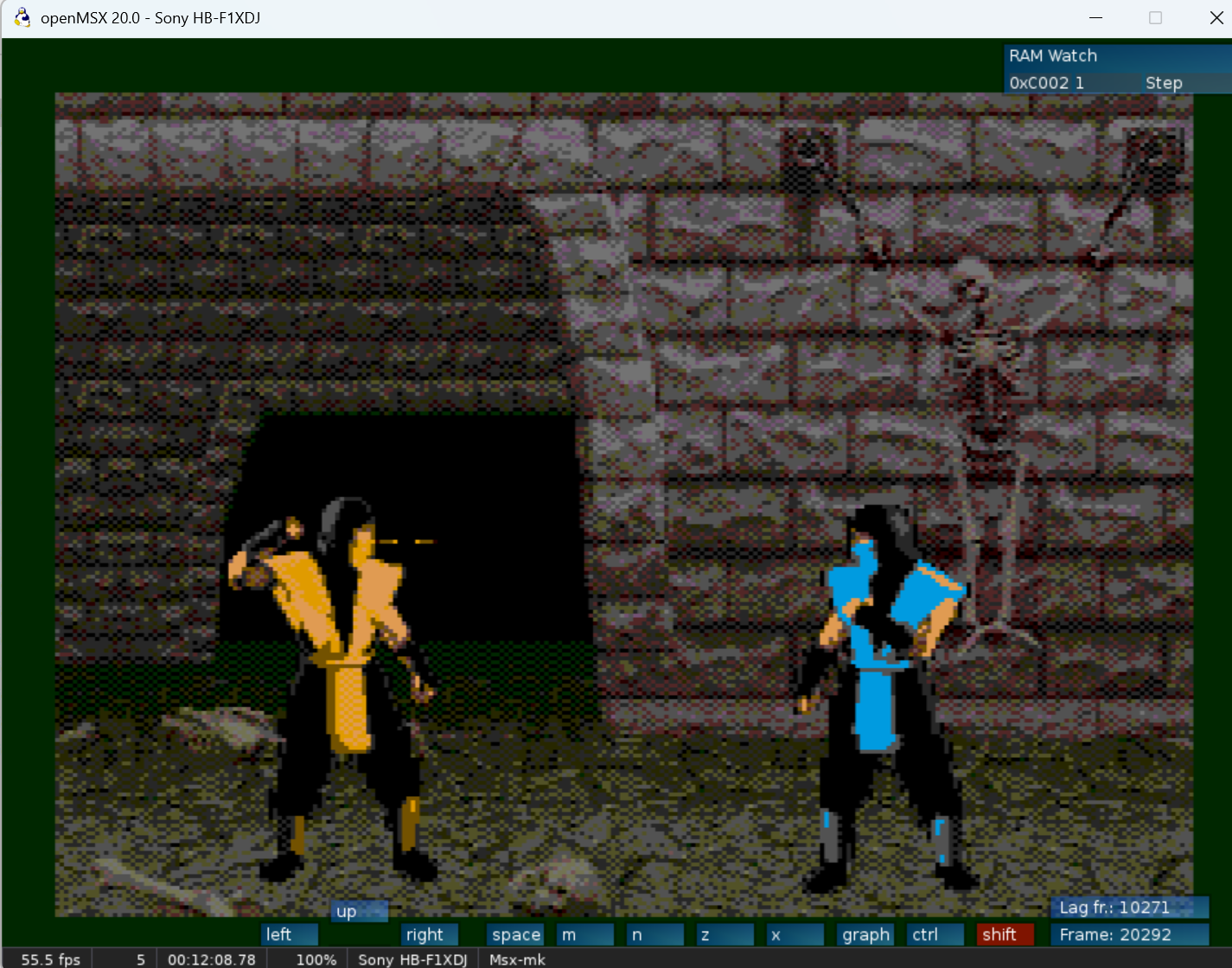Click 'Sony HB-F1XDJ' in the status bar
Screen dimensions: 1232x968
point(412,959)
